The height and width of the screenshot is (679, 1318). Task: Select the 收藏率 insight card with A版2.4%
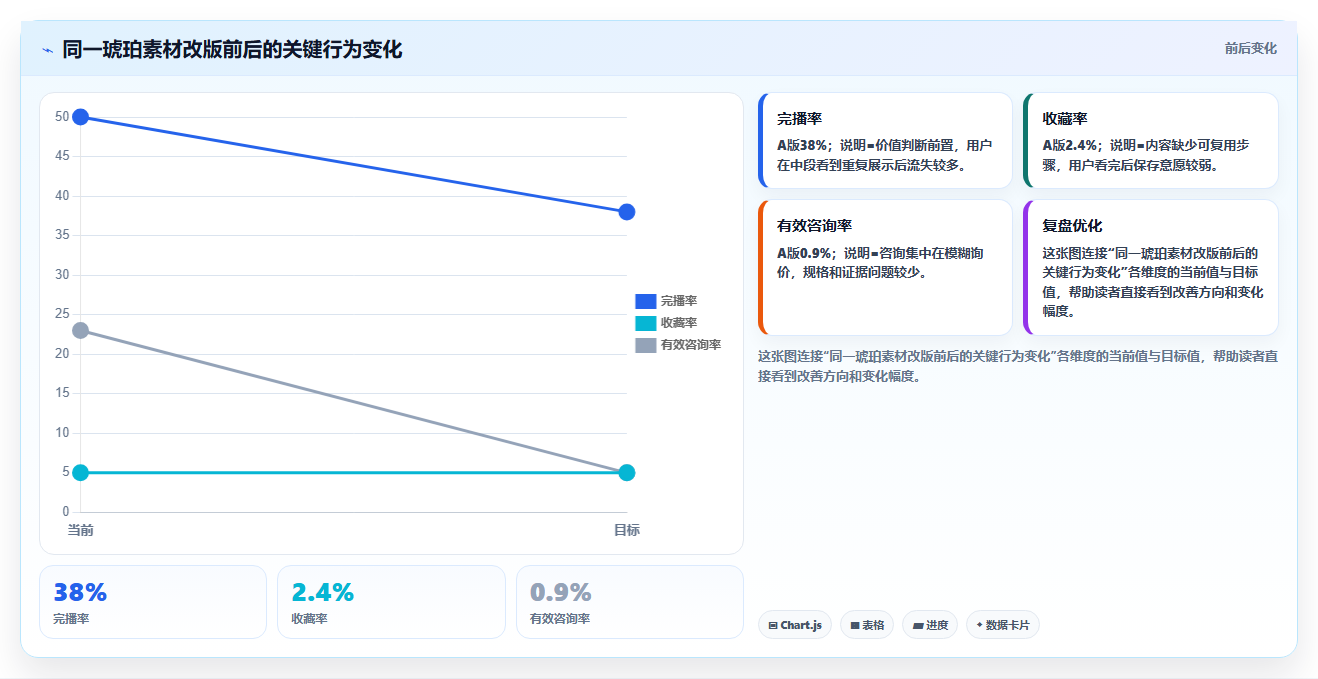click(1151, 141)
